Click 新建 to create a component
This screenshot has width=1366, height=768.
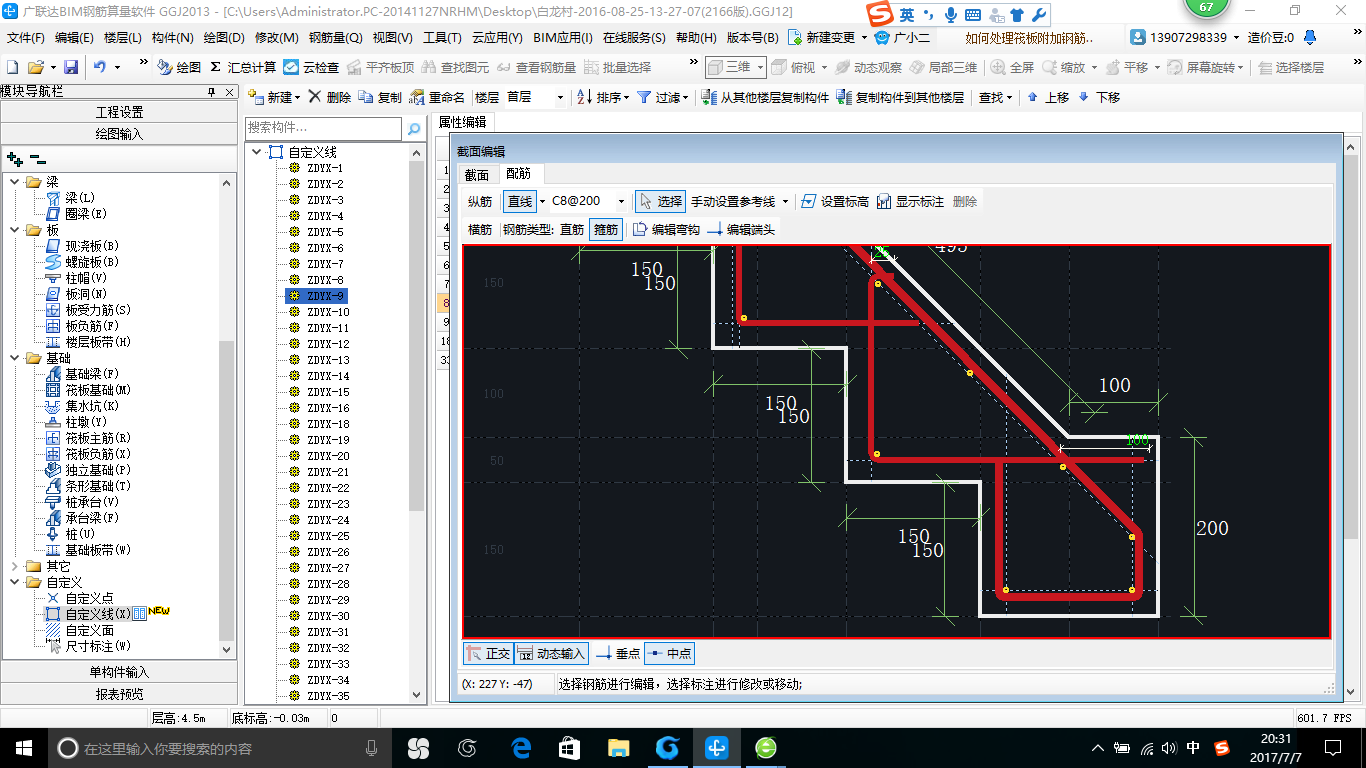274,97
